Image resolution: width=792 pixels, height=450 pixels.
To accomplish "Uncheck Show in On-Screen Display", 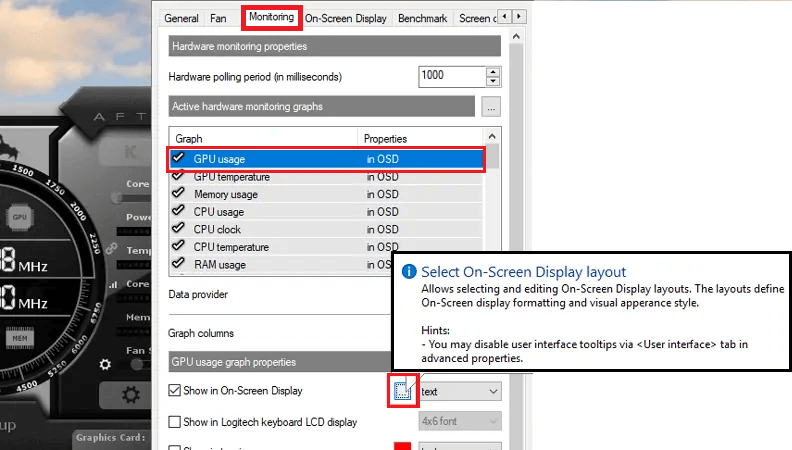I will coord(174,390).
